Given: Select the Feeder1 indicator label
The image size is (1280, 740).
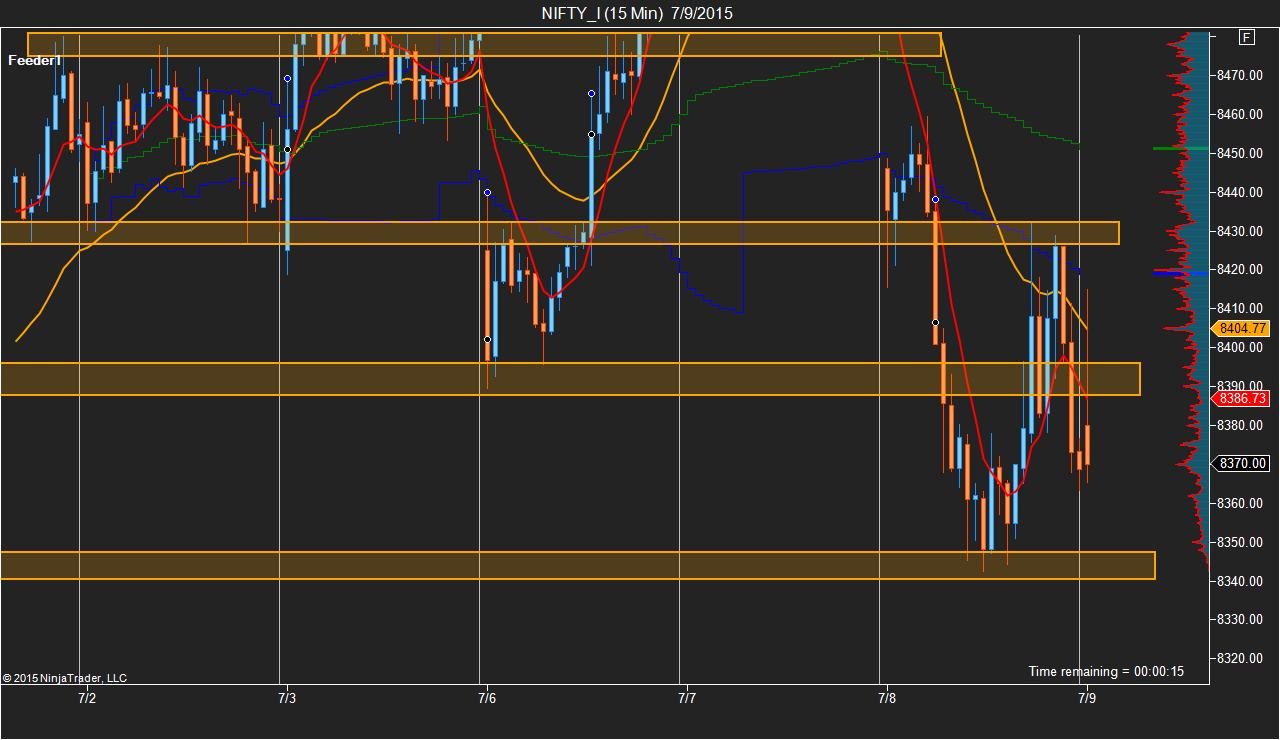Looking at the screenshot, I should coord(35,61).
